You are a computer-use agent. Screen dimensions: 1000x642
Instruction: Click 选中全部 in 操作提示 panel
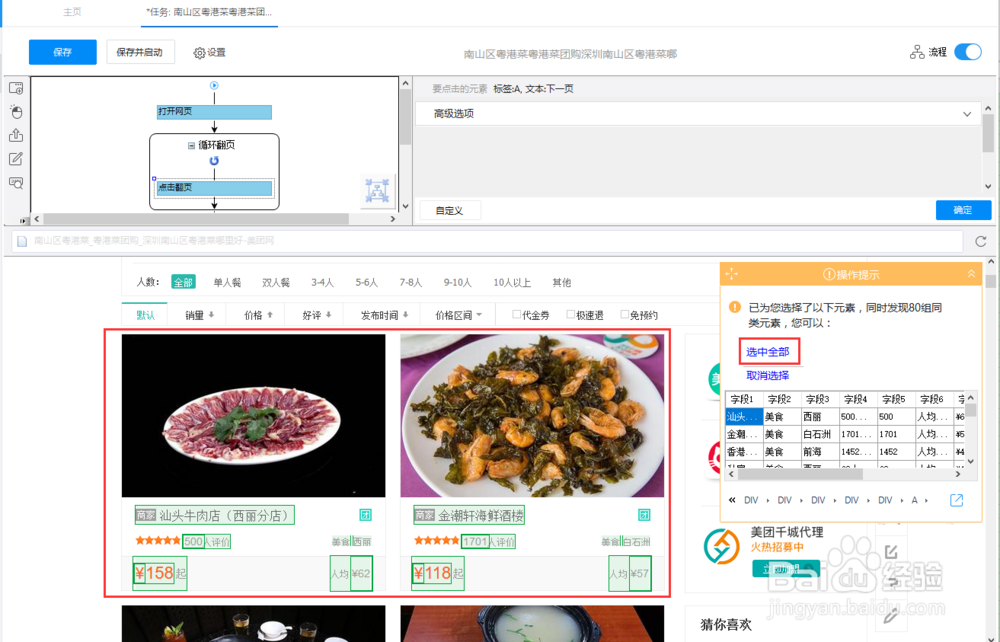(x=768, y=352)
